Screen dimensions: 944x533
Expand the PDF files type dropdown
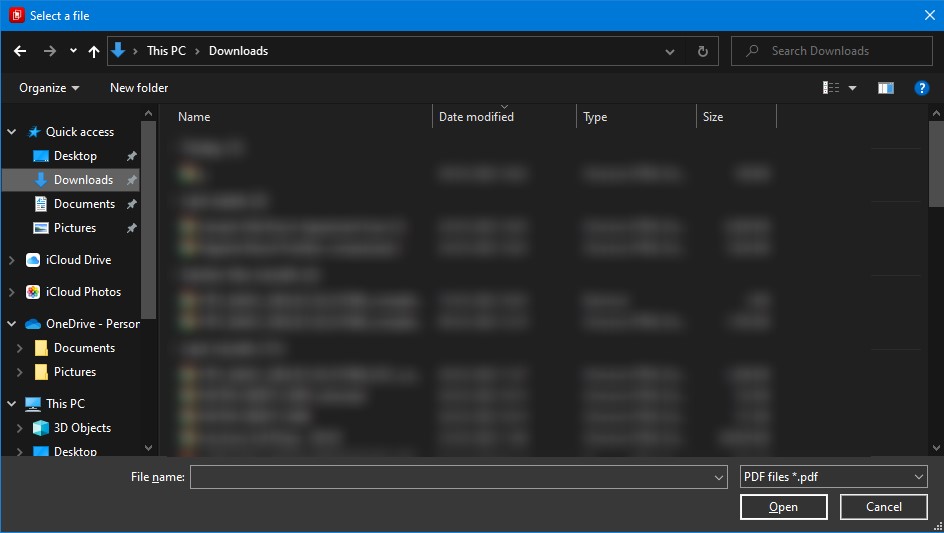(833, 477)
